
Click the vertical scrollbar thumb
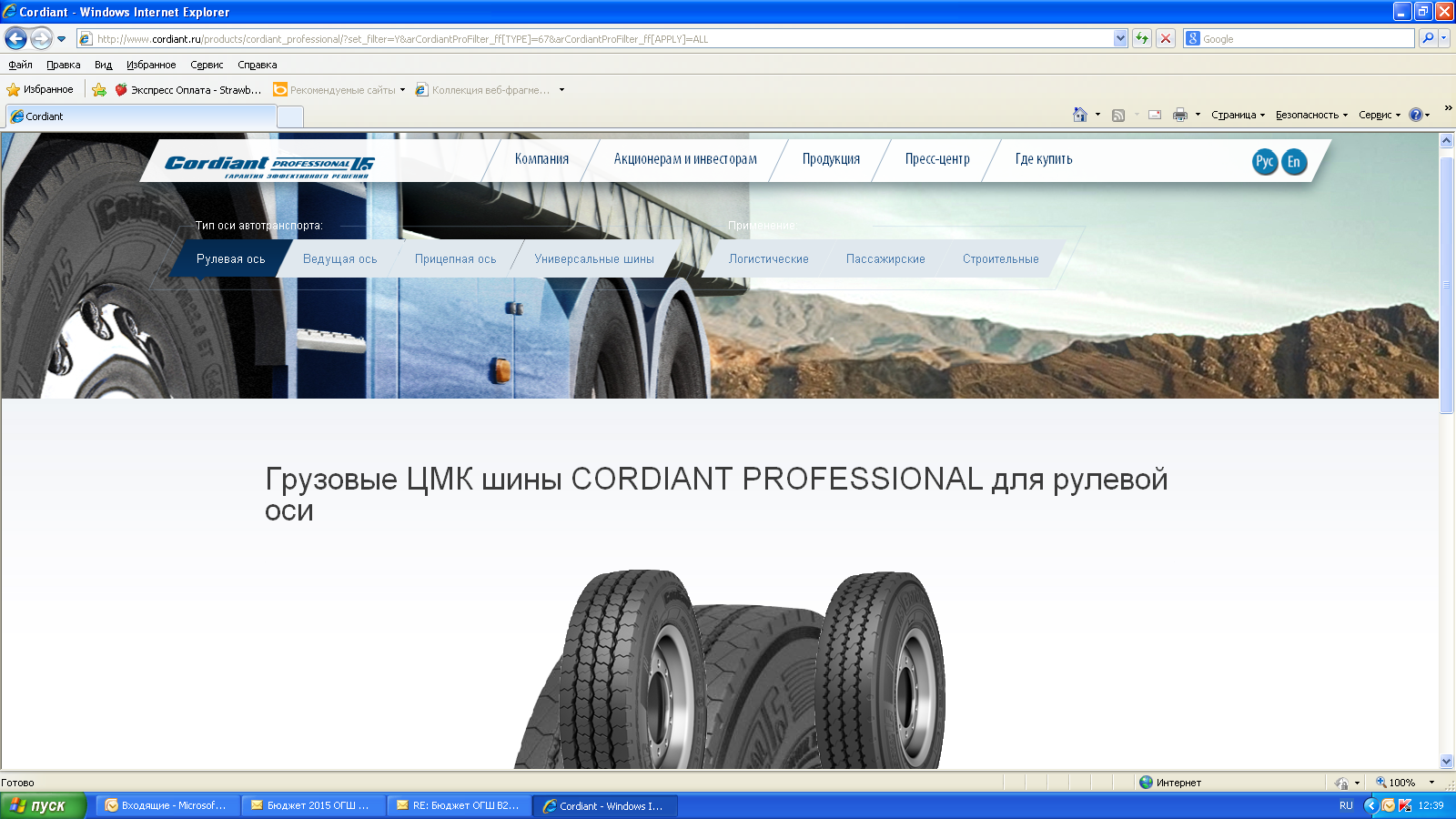pos(1447,284)
